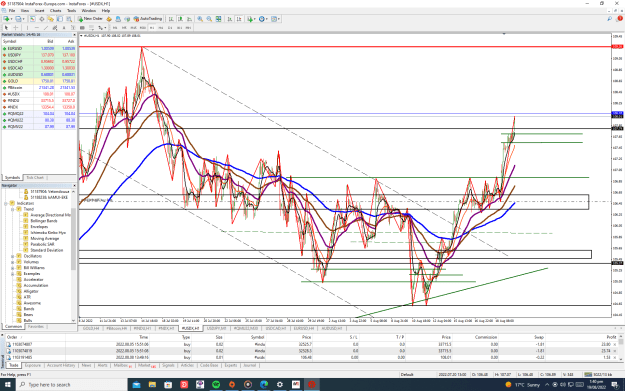Open the GOLD,H4 chart tab
The image size is (625, 391).
(x=91, y=328)
